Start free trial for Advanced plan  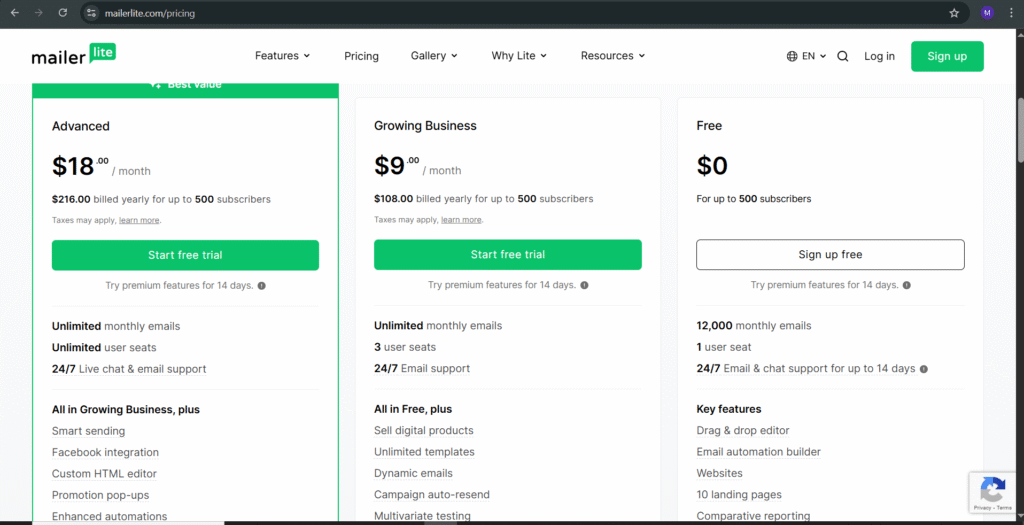click(x=185, y=255)
